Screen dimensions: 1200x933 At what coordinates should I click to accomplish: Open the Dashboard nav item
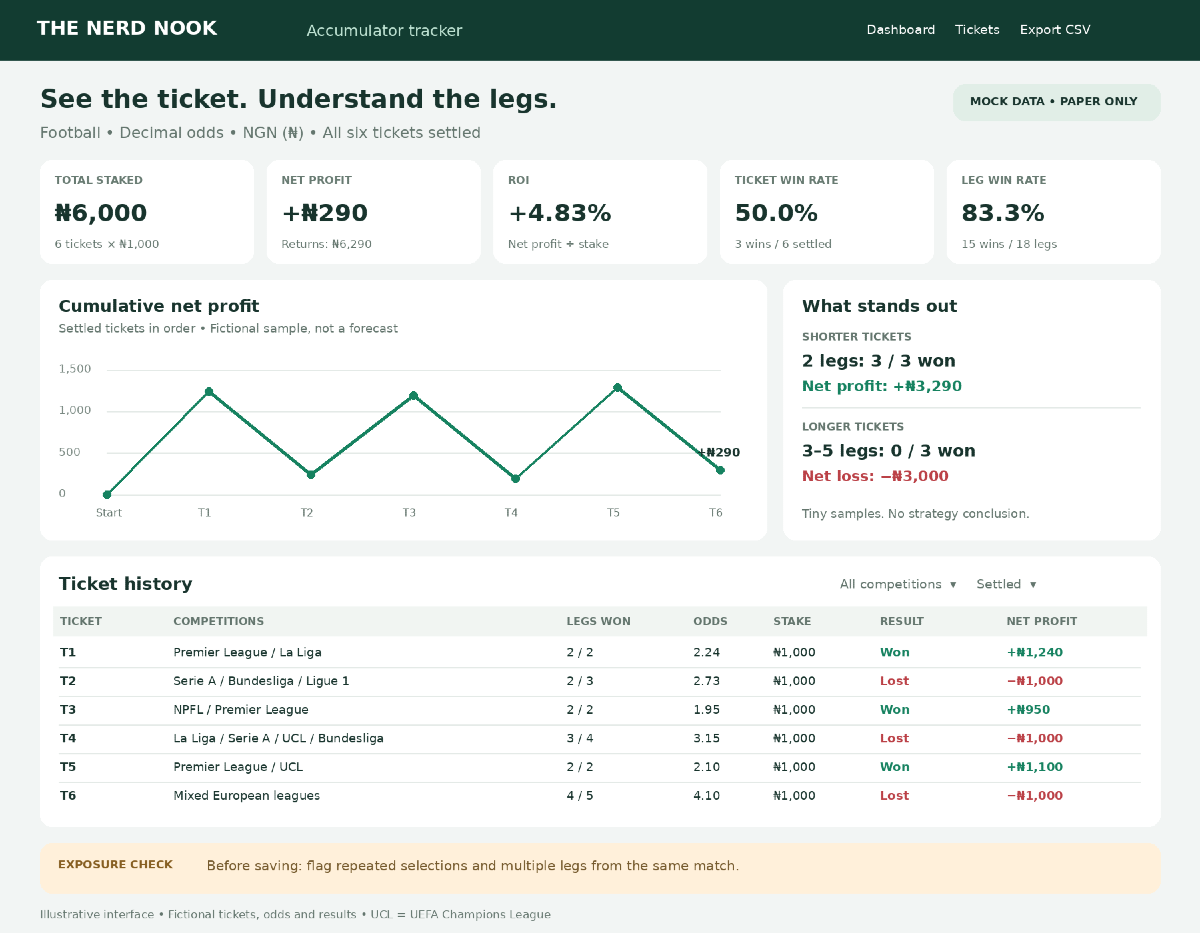900,30
